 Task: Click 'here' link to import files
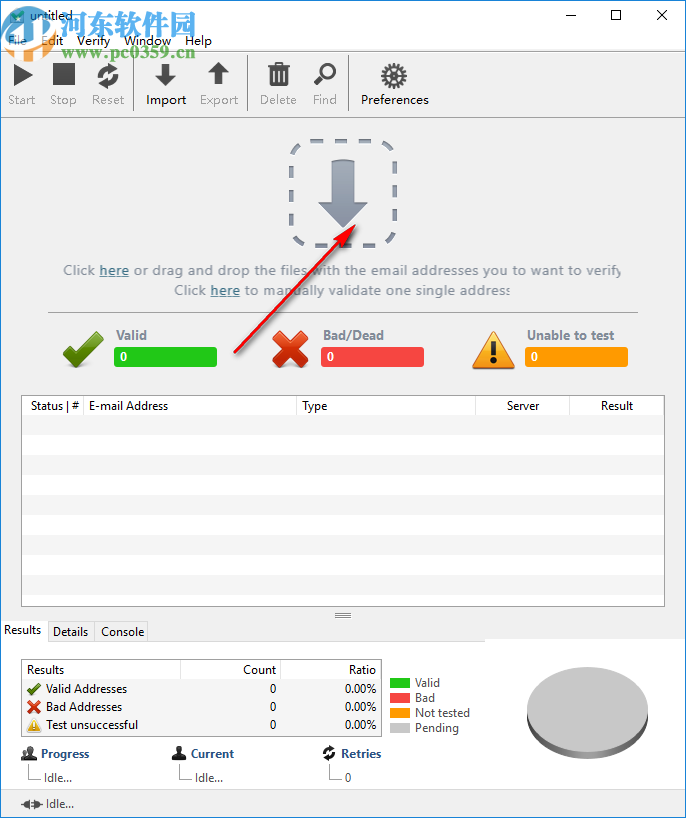114,271
